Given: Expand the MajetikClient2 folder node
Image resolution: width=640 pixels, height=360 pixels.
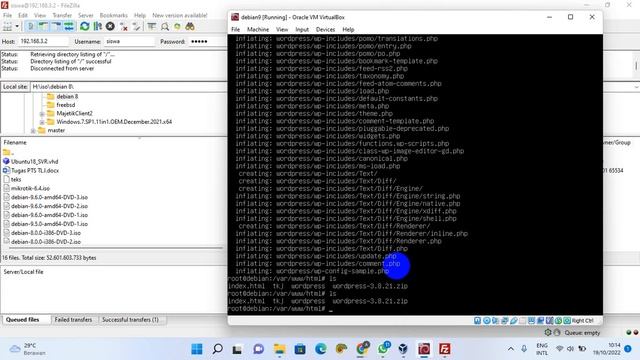Looking at the screenshot, I should (x=42, y=113).
